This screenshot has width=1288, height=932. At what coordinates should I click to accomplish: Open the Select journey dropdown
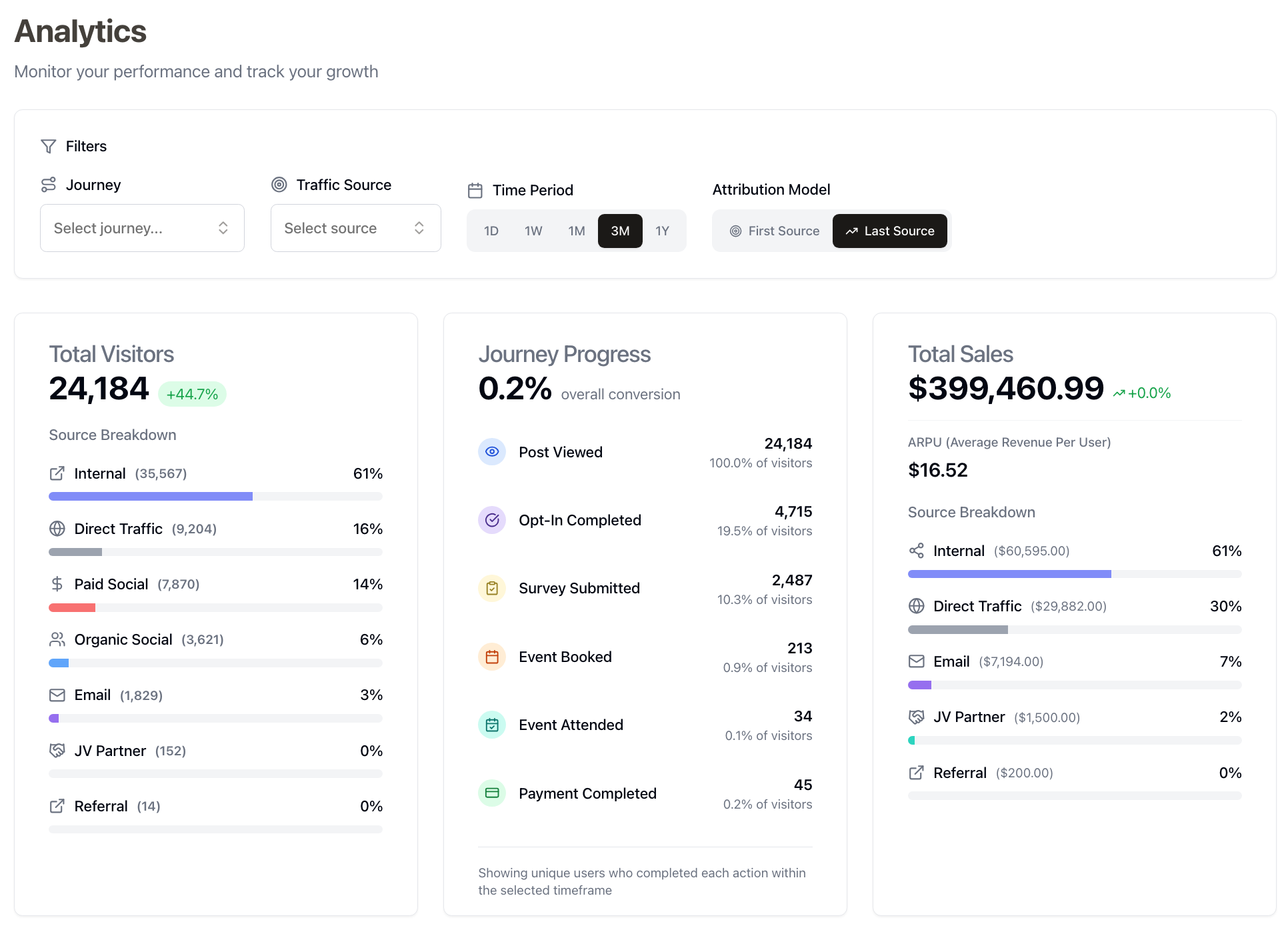click(x=141, y=228)
